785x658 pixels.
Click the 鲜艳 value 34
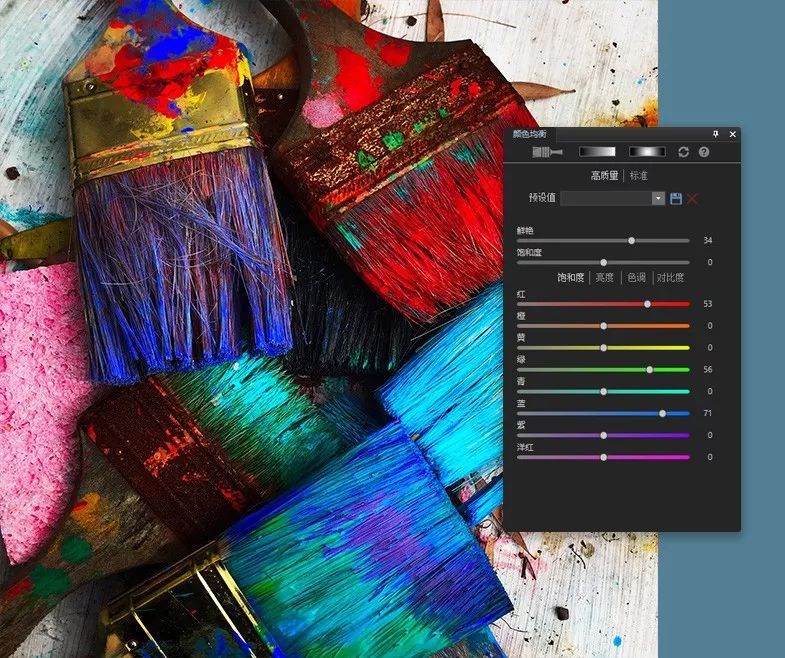(707, 241)
